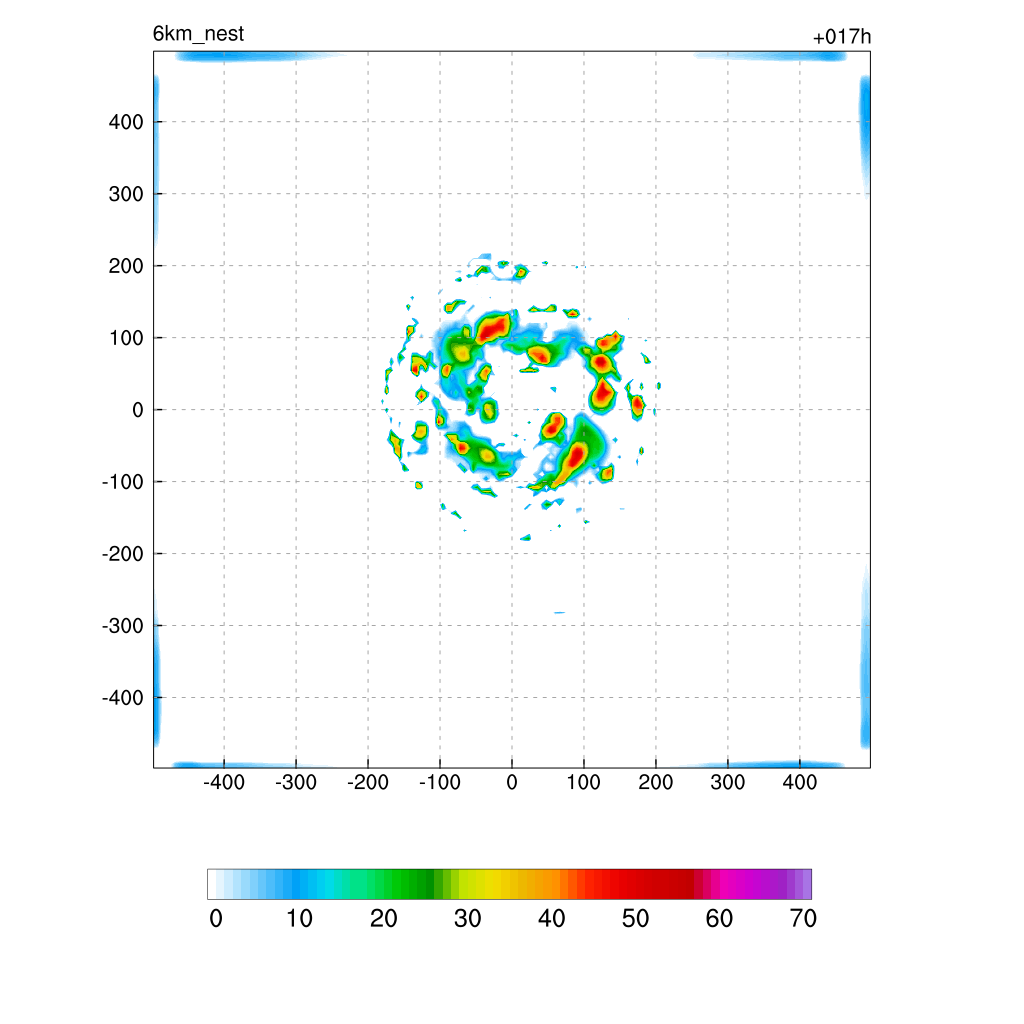
Task: Click the colorbar label 20
Action: (383, 919)
